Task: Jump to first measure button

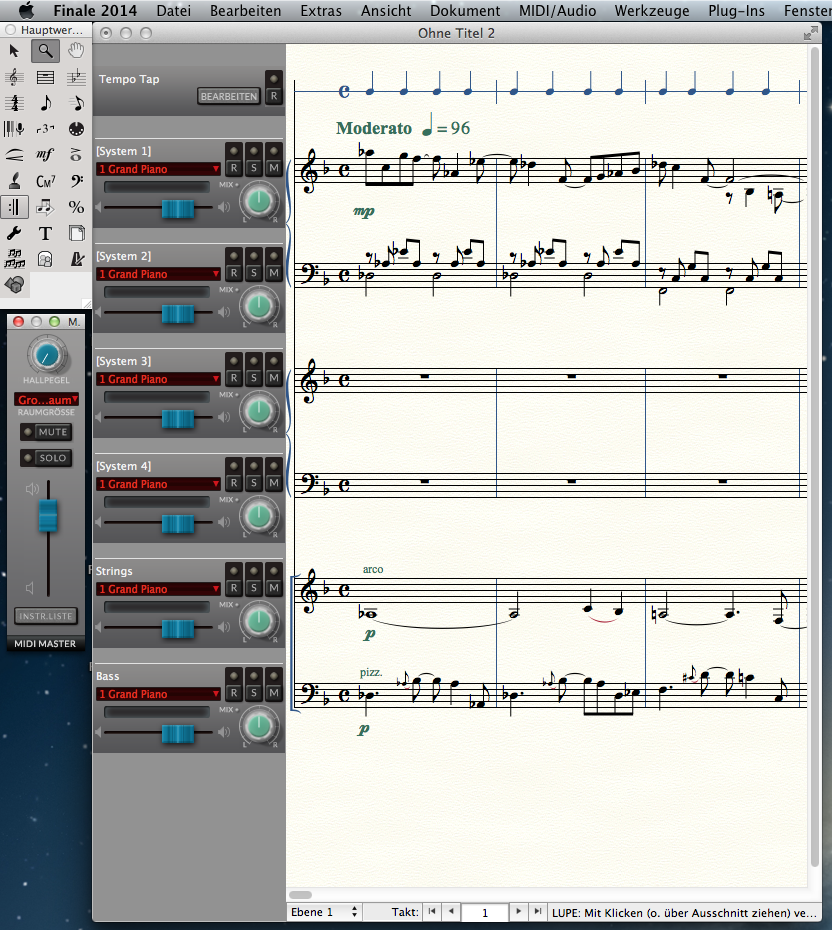Action: click(x=432, y=912)
